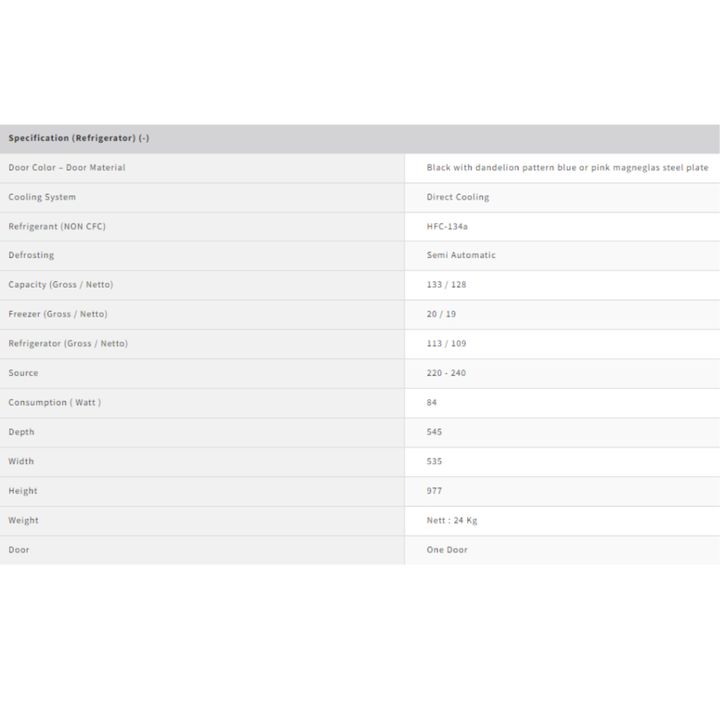Image resolution: width=726 pixels, height=726 pixels.
Task: Click the "Door Color – Door Material" row label
Action: 67,168
